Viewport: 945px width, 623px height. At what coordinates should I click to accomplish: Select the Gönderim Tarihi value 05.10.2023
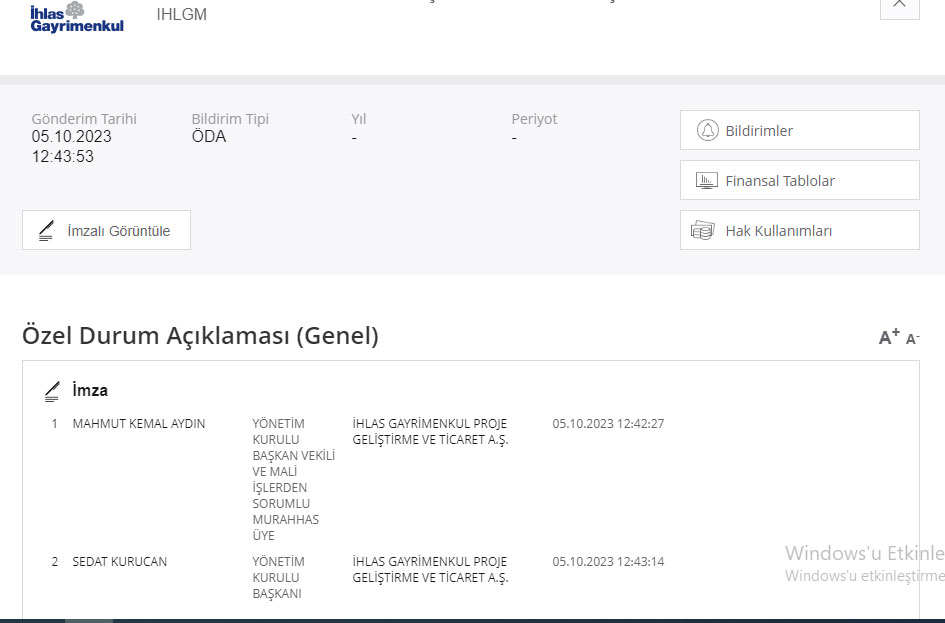click(x=71, y=136)
